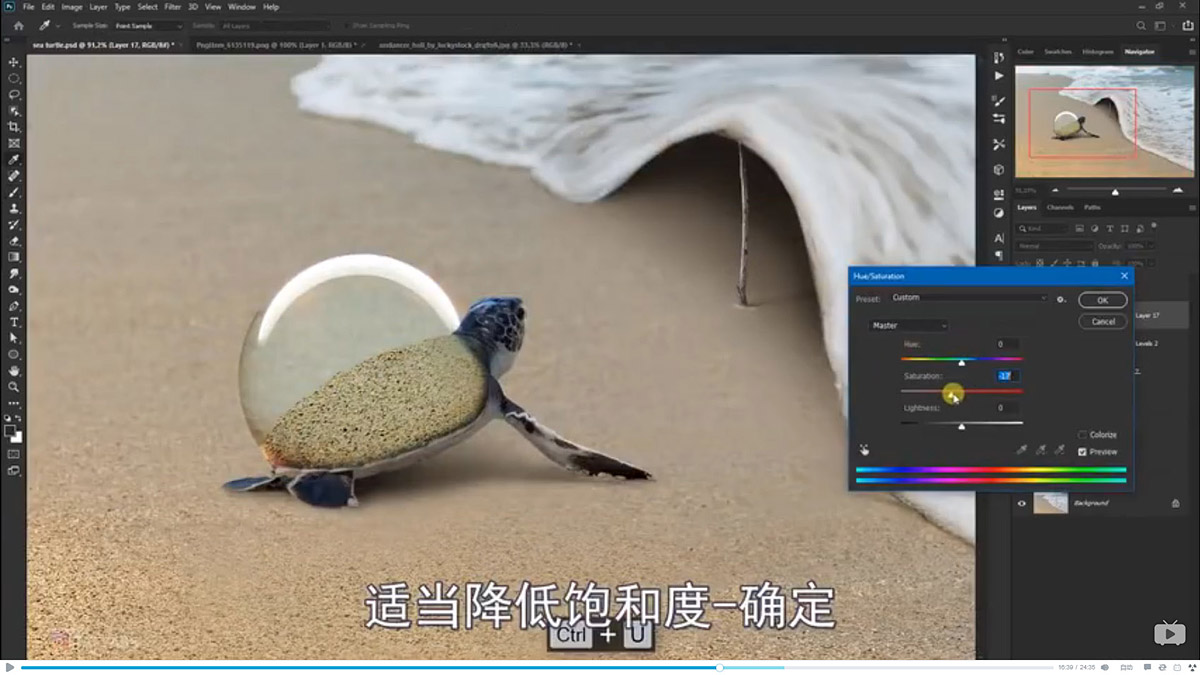The height and width of the screenshot is (675, 1200).
Task: Select the Horizontal Type tool
Action: (x=14, y=322)
